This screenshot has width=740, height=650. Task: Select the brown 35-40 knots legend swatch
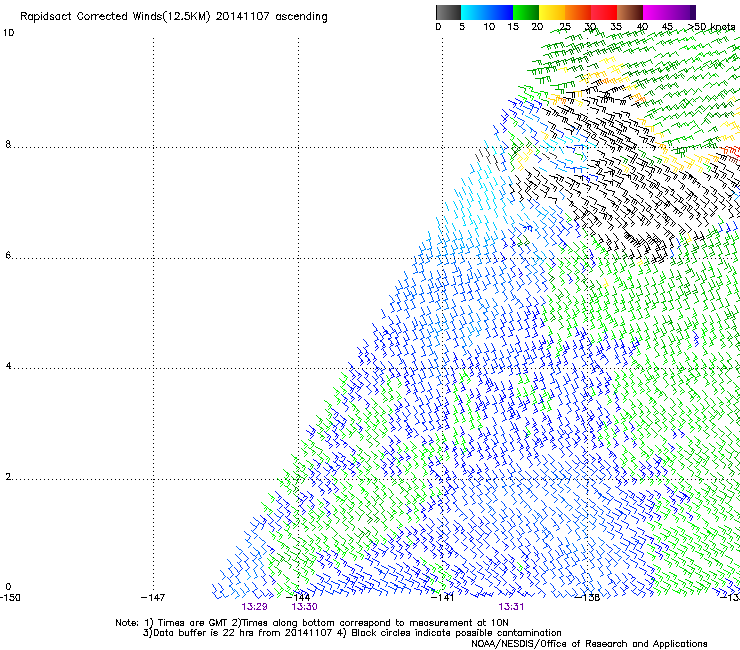(x=630, y=12)
